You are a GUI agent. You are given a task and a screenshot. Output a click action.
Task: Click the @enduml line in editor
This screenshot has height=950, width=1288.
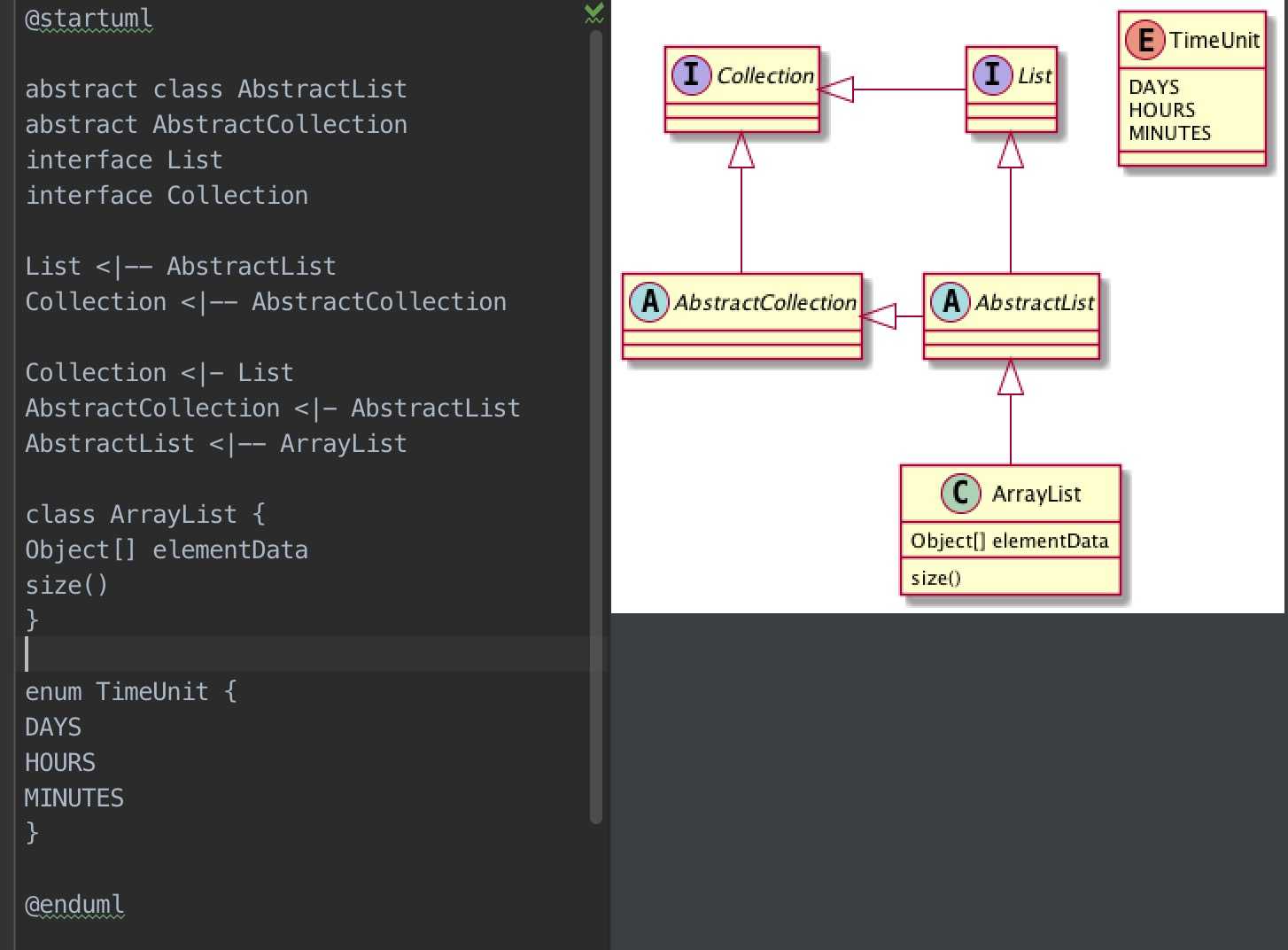(x=74, y=905)
